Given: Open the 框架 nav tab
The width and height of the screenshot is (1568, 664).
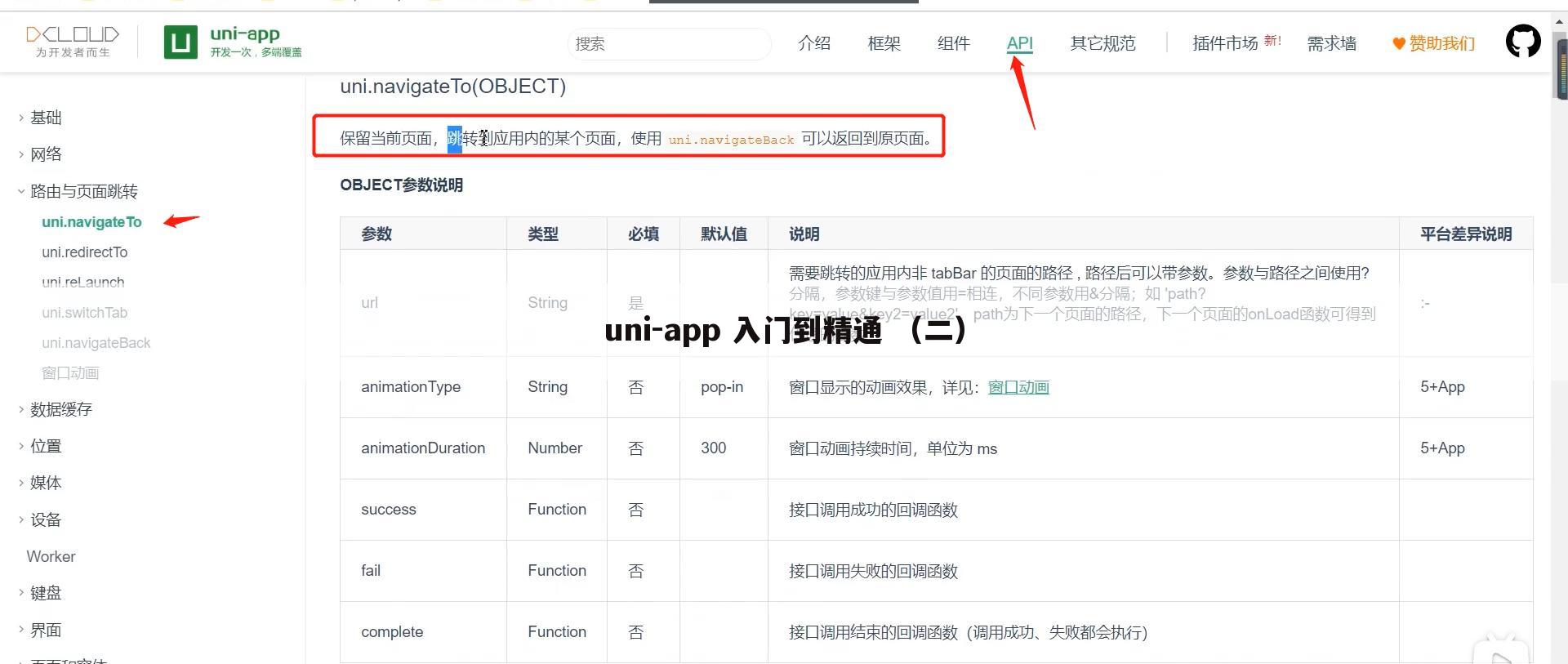Looking at the screenshot, I should click(884, 43).
